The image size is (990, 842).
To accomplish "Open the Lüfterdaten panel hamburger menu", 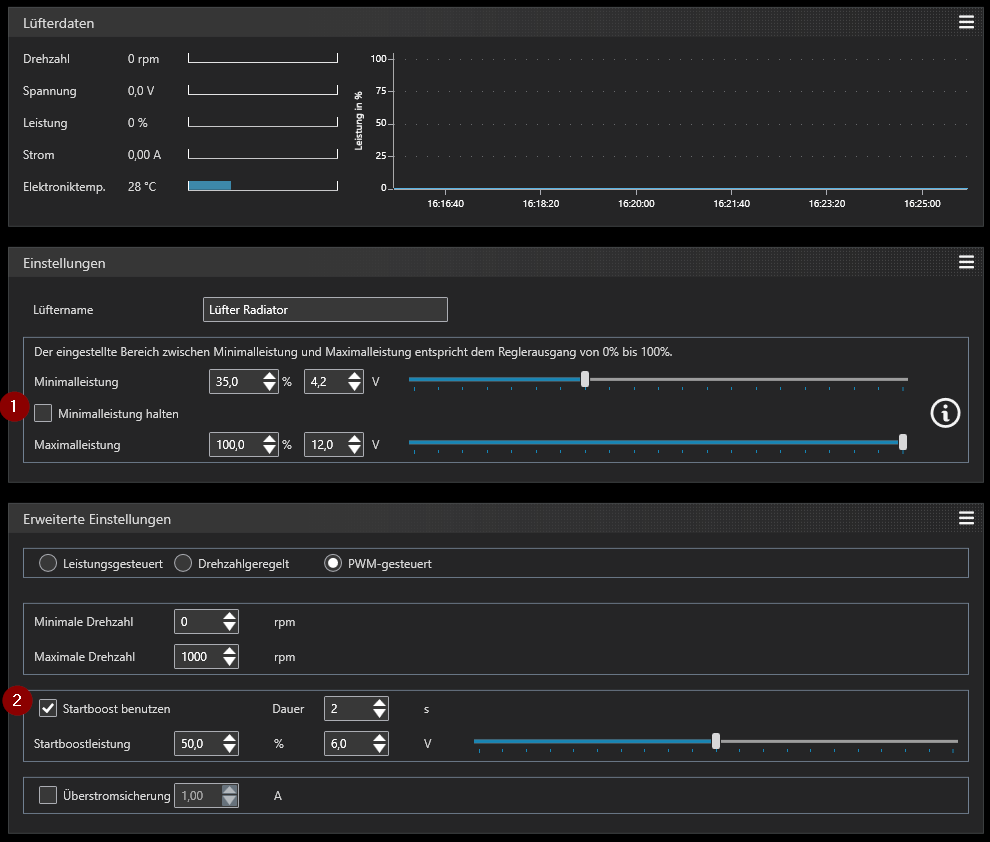I will pos(966,22).
